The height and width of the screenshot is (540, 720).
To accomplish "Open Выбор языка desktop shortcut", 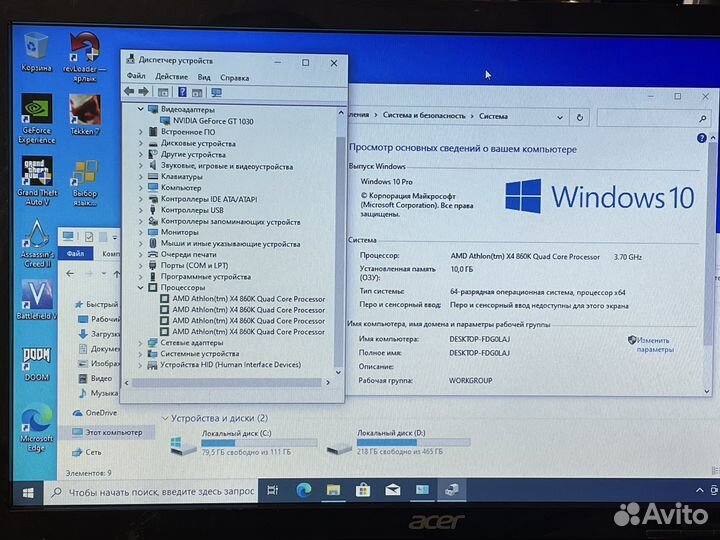I will [85, 183].
